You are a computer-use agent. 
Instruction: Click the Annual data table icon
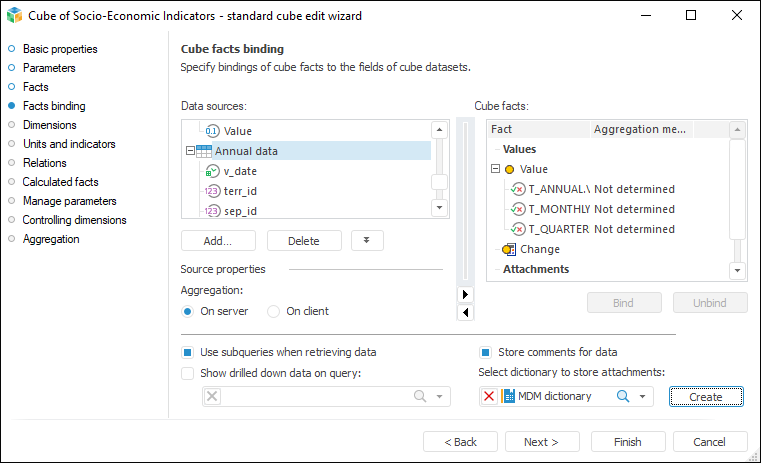pyautogui.click(x=205, y=151)
